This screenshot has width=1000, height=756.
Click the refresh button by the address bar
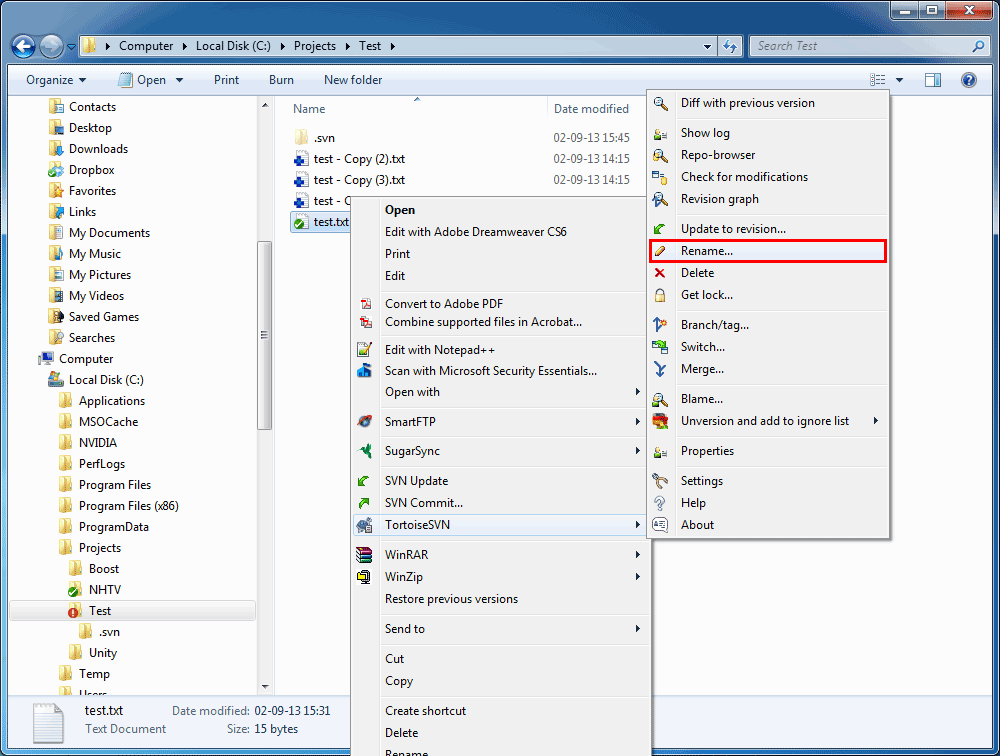730,46
